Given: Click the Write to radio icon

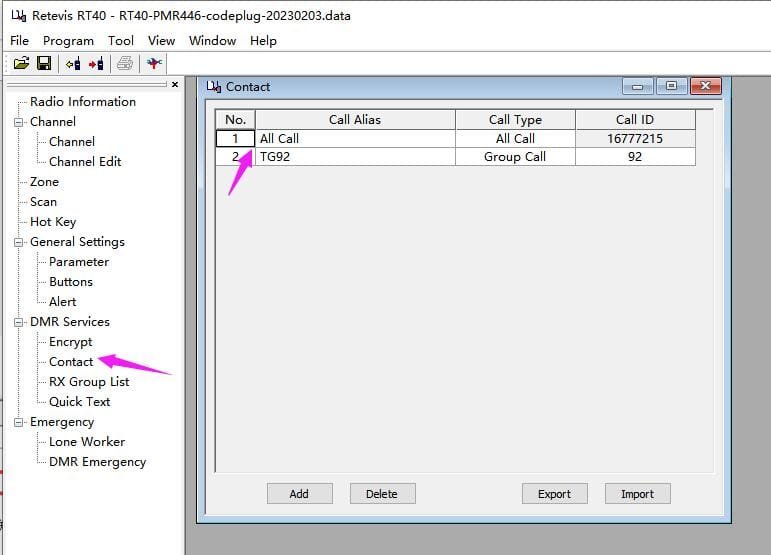Looking at the screenshot, I should click(96, 64).
